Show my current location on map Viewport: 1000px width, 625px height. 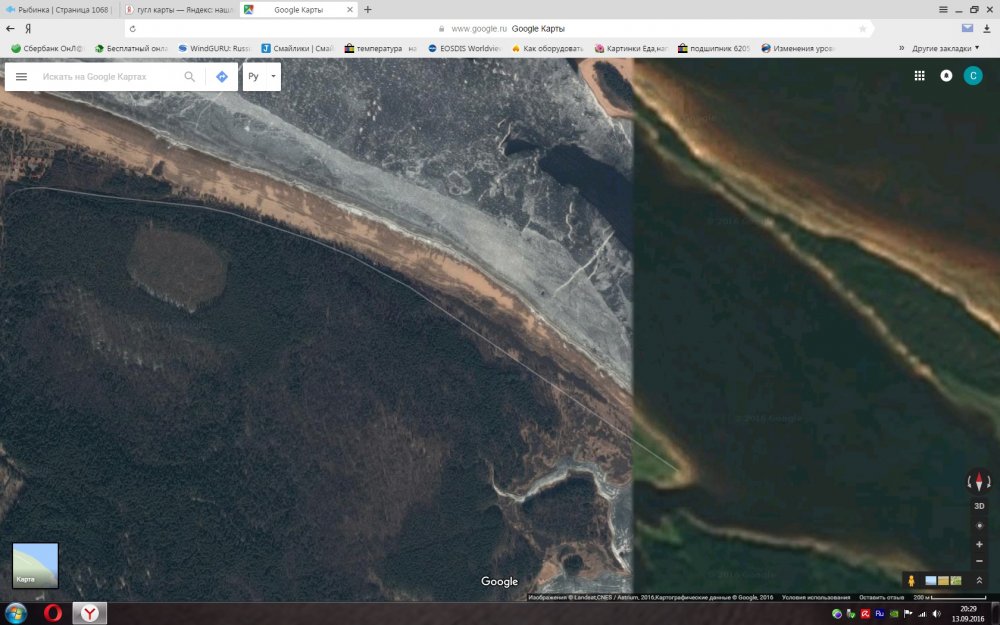[x=979, y=525]
